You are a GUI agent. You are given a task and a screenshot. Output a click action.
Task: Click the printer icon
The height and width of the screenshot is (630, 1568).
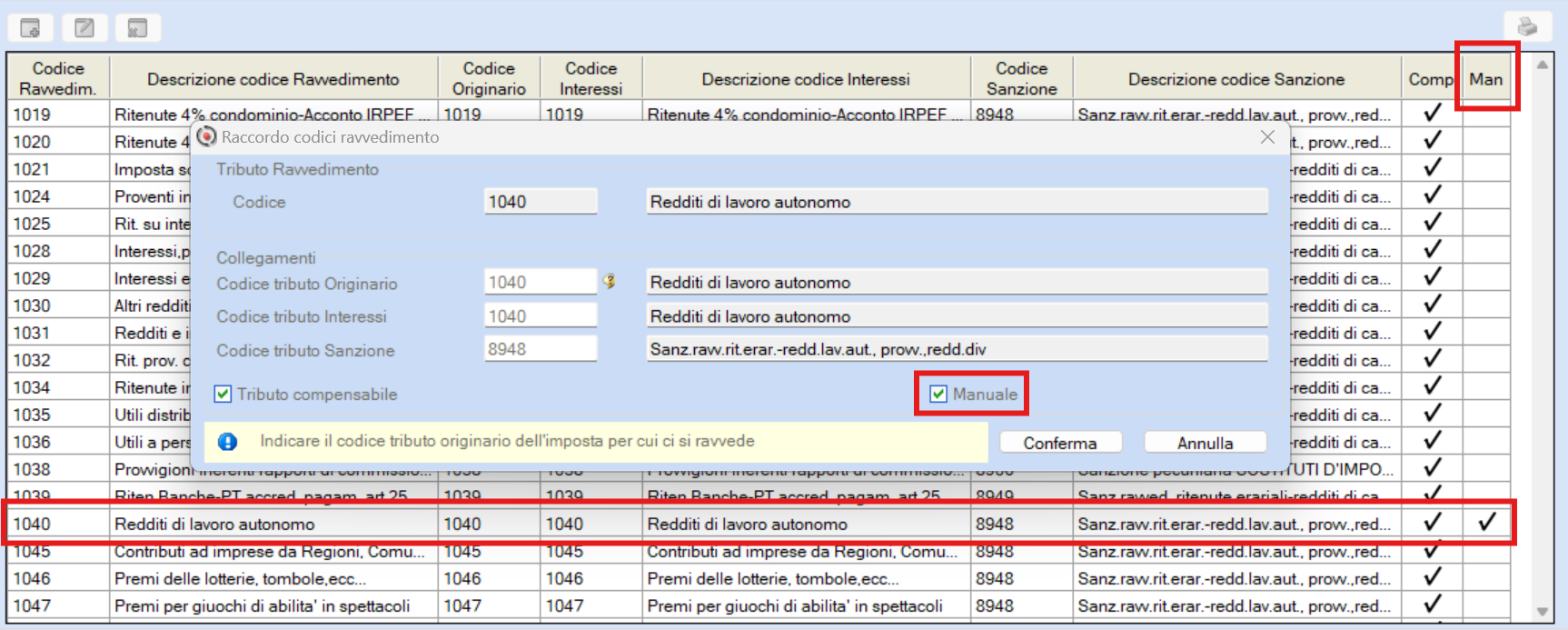click(1527, 27)
